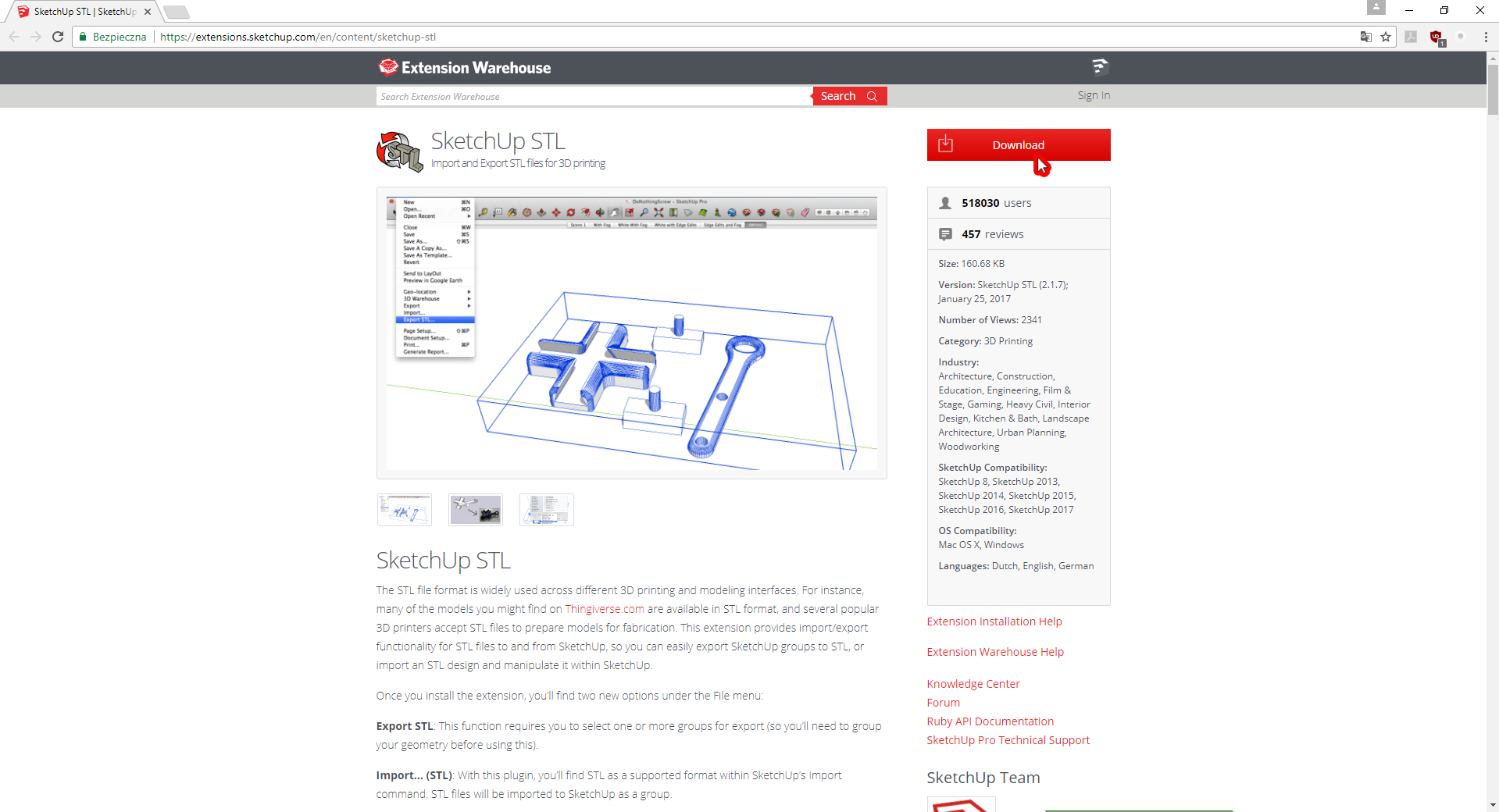Open the Trimble icon in header
Viewport: 1499px width, 812px height.
(1100, 67)
